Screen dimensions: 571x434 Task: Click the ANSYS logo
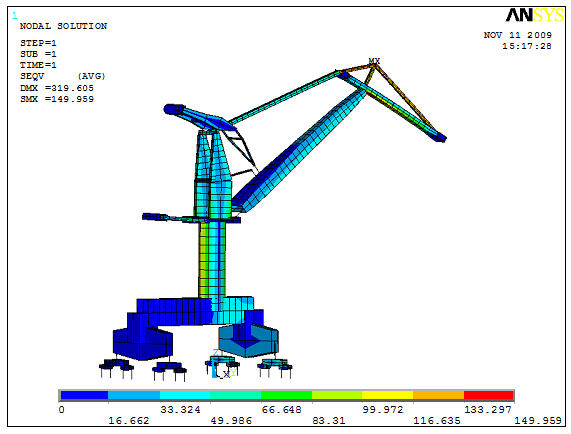point(535,15)
